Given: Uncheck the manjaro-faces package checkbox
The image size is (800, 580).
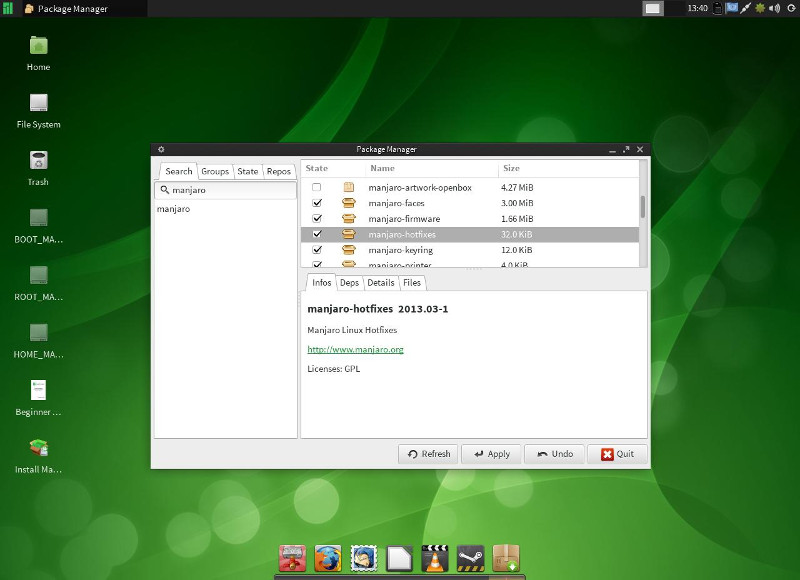Looking at the screenshot, I should pyautogui.click(x=317, y=203).
